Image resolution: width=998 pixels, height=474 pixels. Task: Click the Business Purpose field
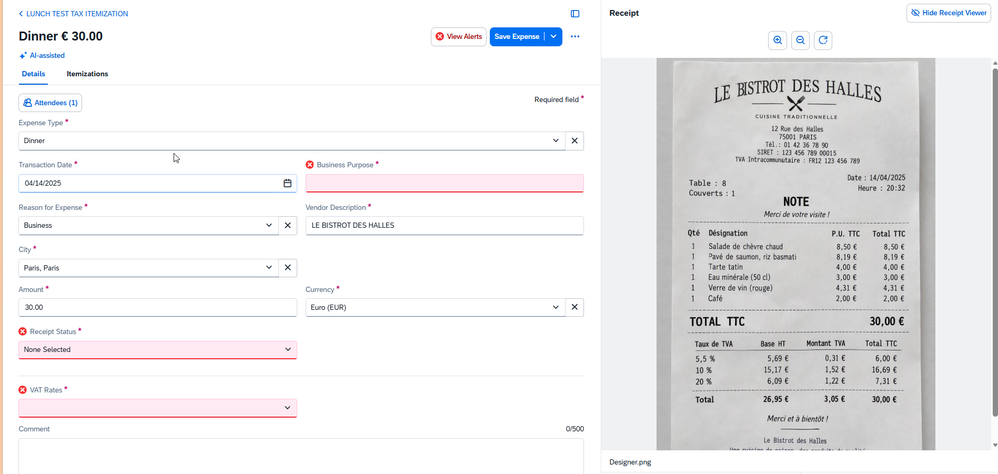[x=444, y=183]
